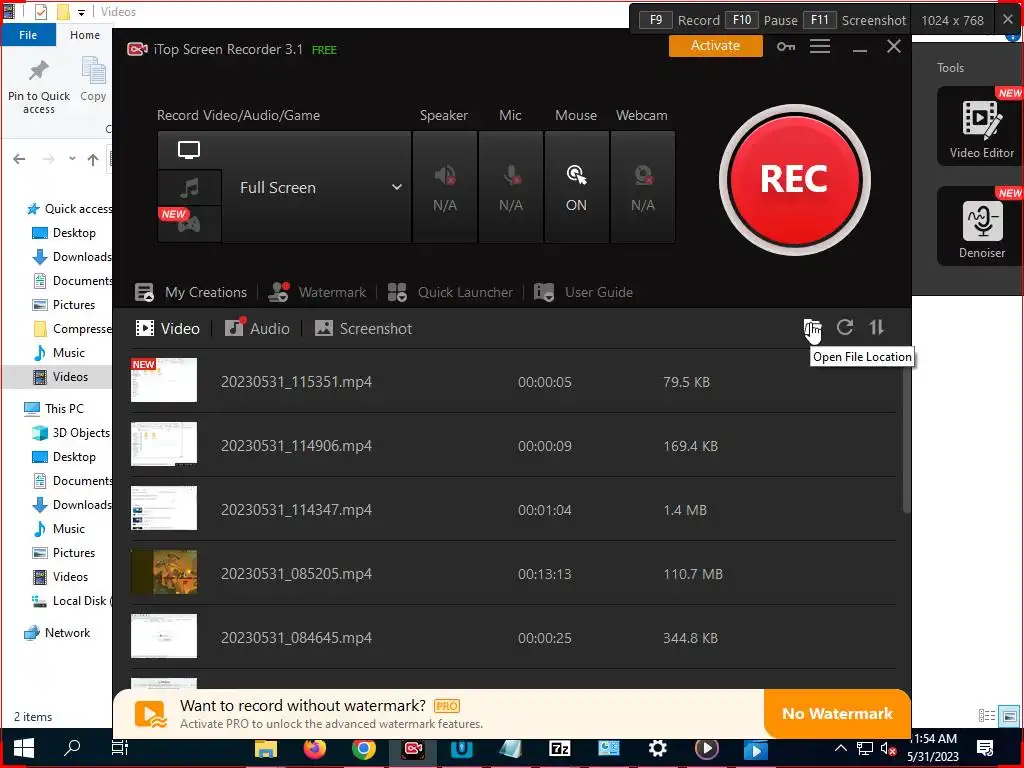Viewport: 1024px width, 768px height.
Task: Launch Chrome from the taskbar
Action: pyautogui.click(x=363, y=748)
